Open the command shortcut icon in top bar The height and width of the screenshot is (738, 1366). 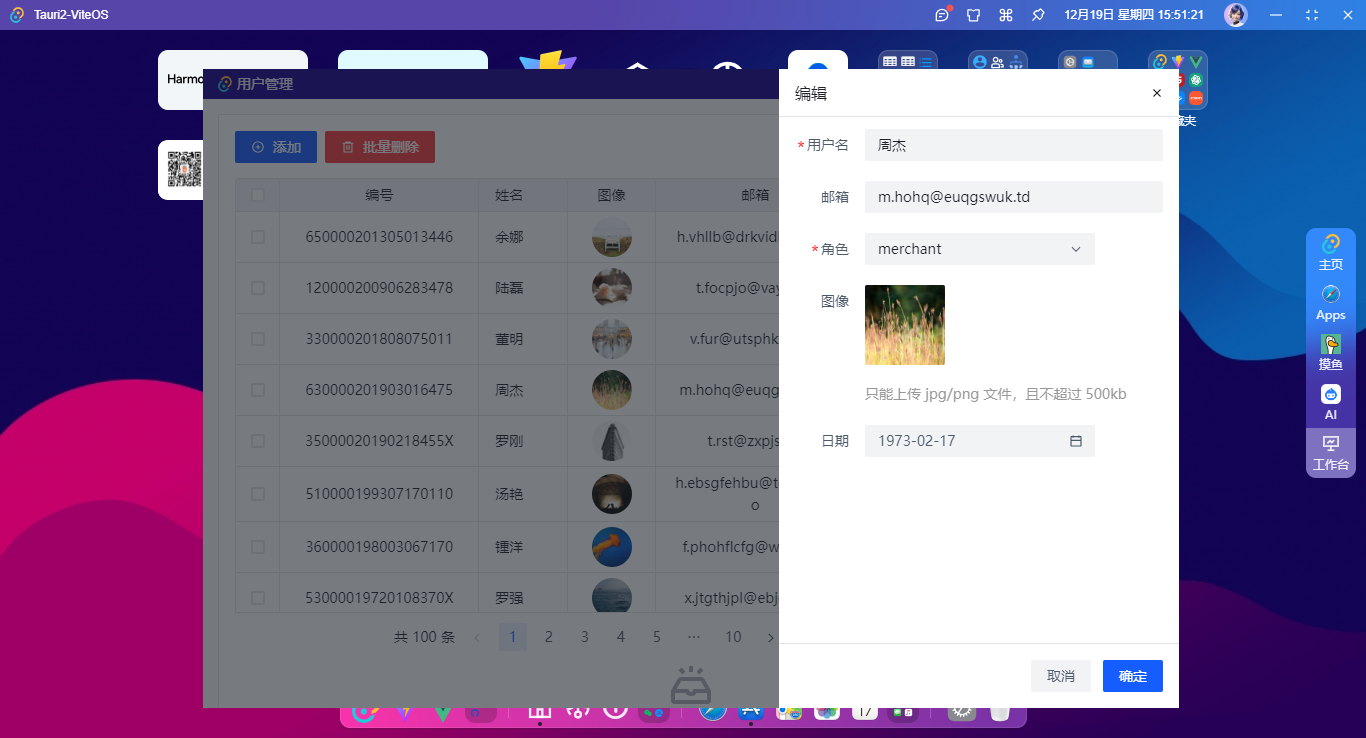point(1006,15)
